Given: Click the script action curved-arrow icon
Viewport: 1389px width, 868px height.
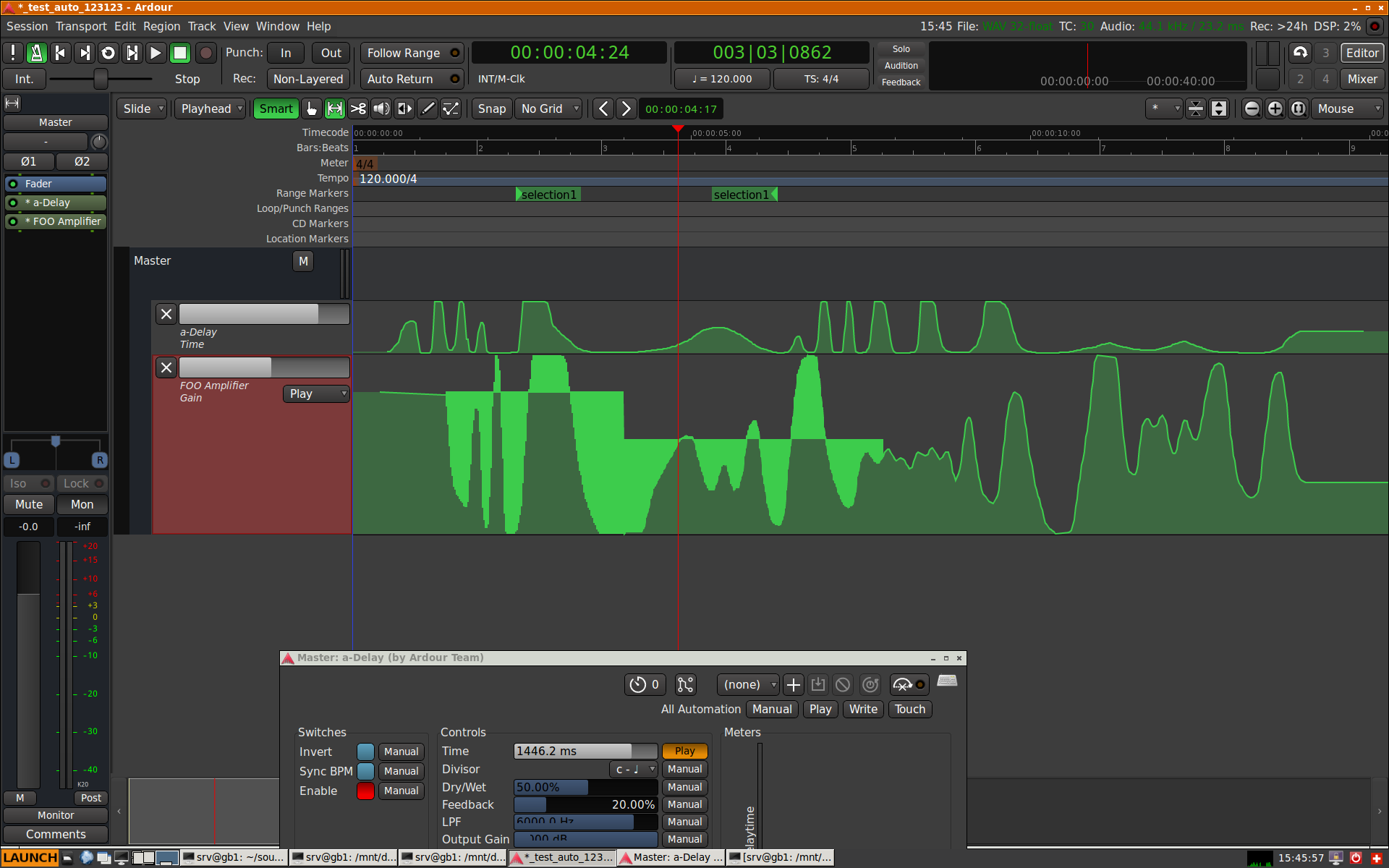Looking at the screenshot, I should pos(1300,53).
